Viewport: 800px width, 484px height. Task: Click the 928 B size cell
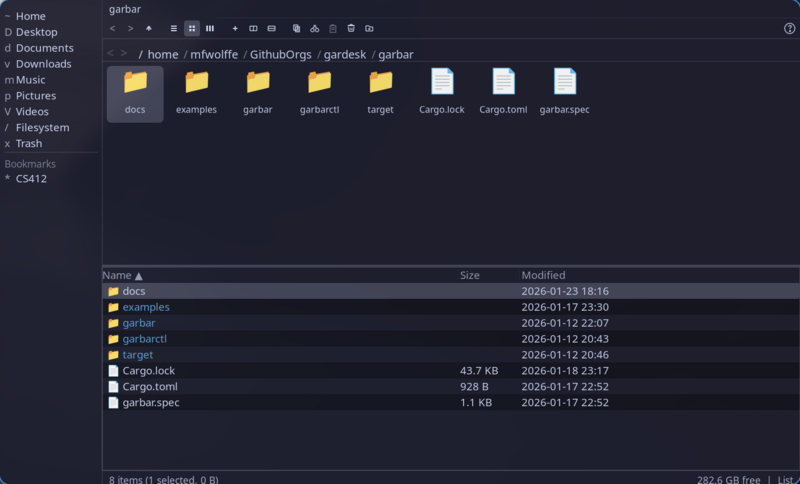474,387
